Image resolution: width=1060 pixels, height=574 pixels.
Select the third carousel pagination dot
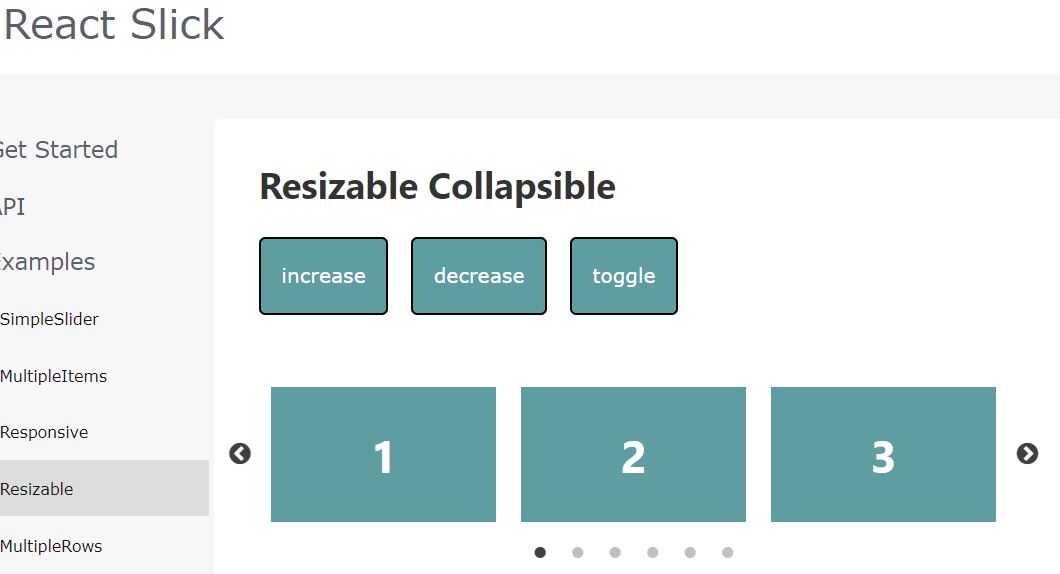coord(615,552)
